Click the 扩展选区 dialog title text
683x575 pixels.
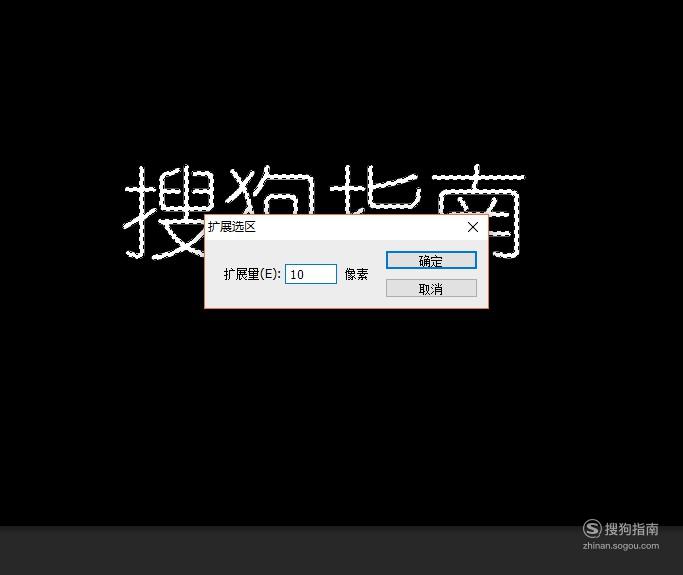(x=231, y=227)
